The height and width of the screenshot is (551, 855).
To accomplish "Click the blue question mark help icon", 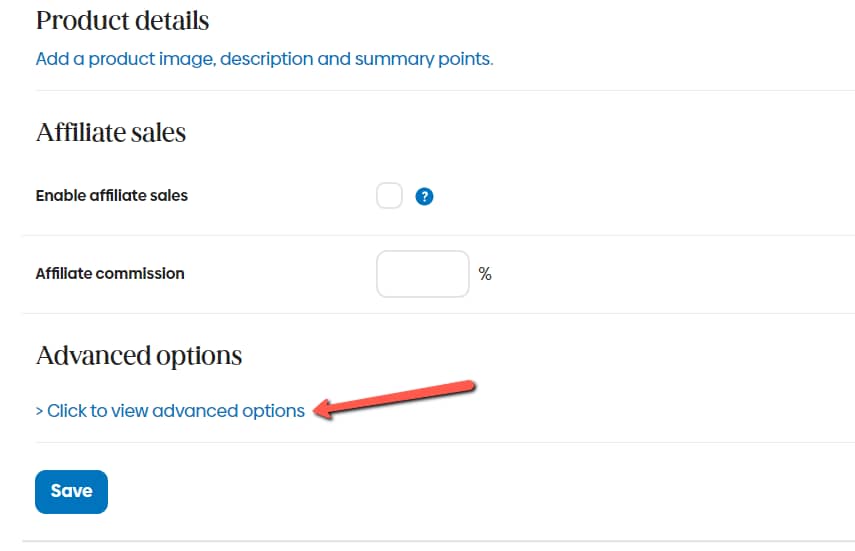I will tap(424, 196).
